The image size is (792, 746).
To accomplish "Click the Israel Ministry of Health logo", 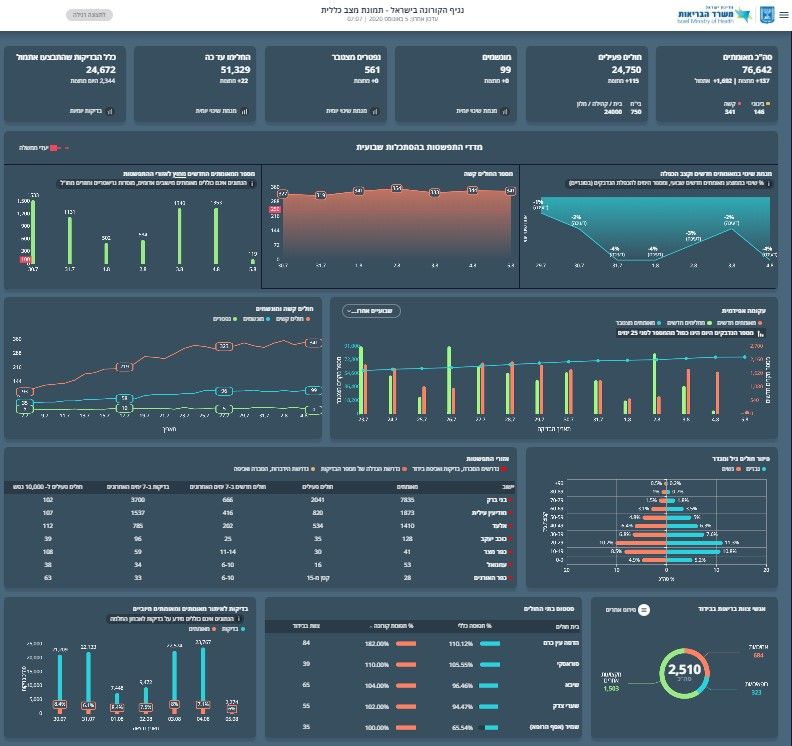I will coord(714,15).
